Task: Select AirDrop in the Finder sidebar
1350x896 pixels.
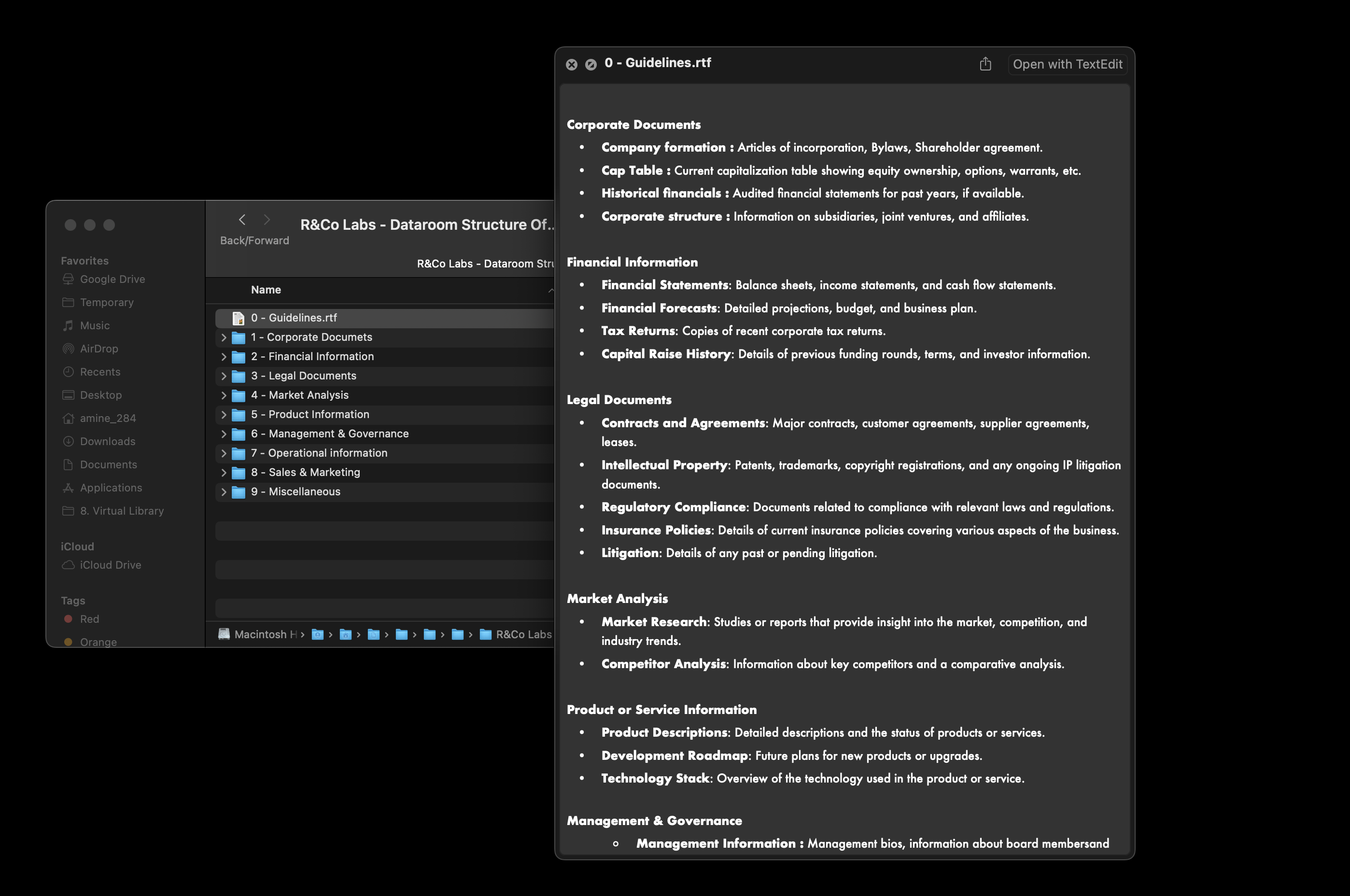Action: click(x=98, y=349)
